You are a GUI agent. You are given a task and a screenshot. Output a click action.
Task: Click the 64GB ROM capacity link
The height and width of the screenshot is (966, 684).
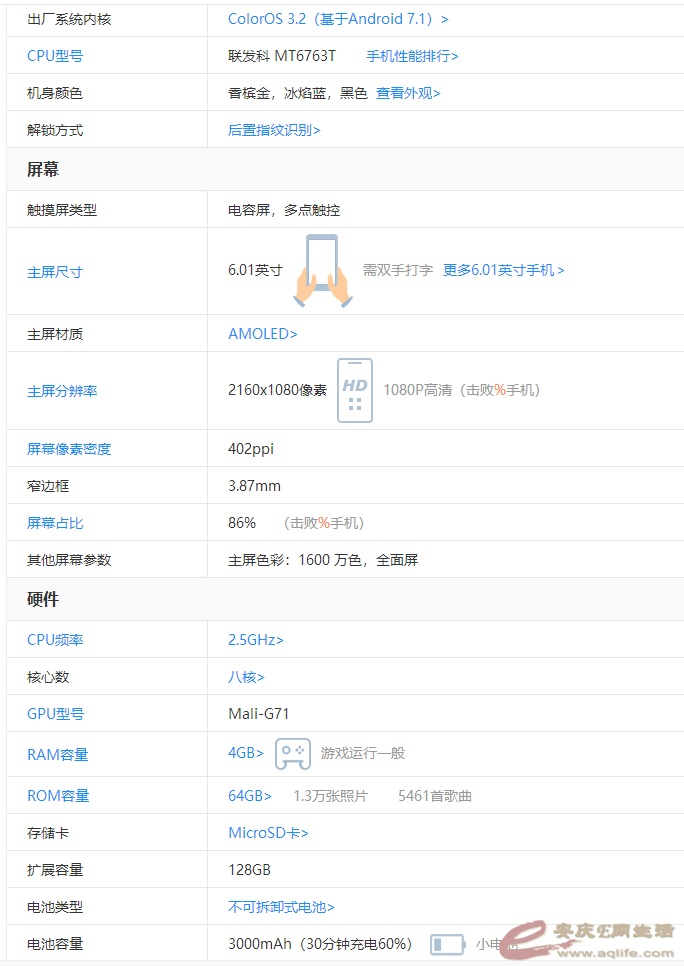(x=250, y=796)
